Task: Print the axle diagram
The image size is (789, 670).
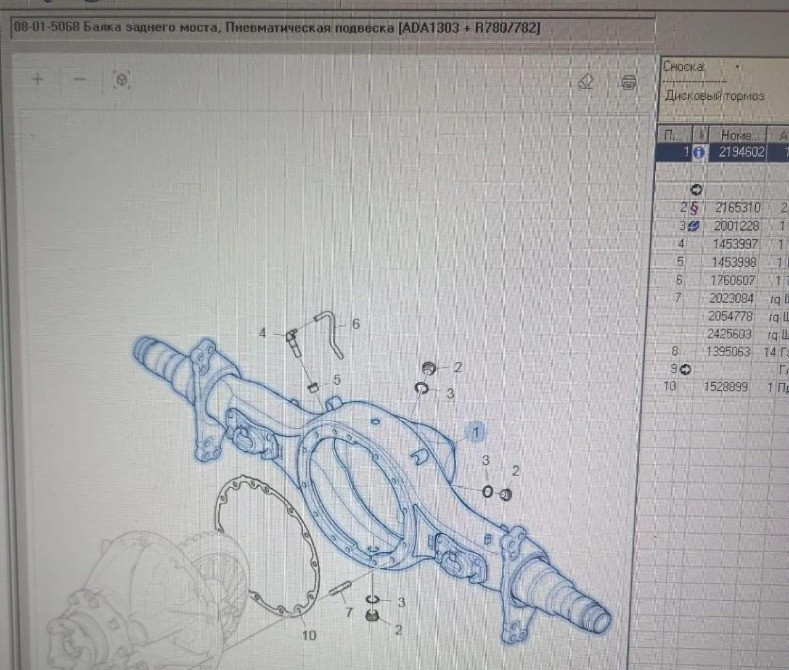Action: (x=628, y=82)
